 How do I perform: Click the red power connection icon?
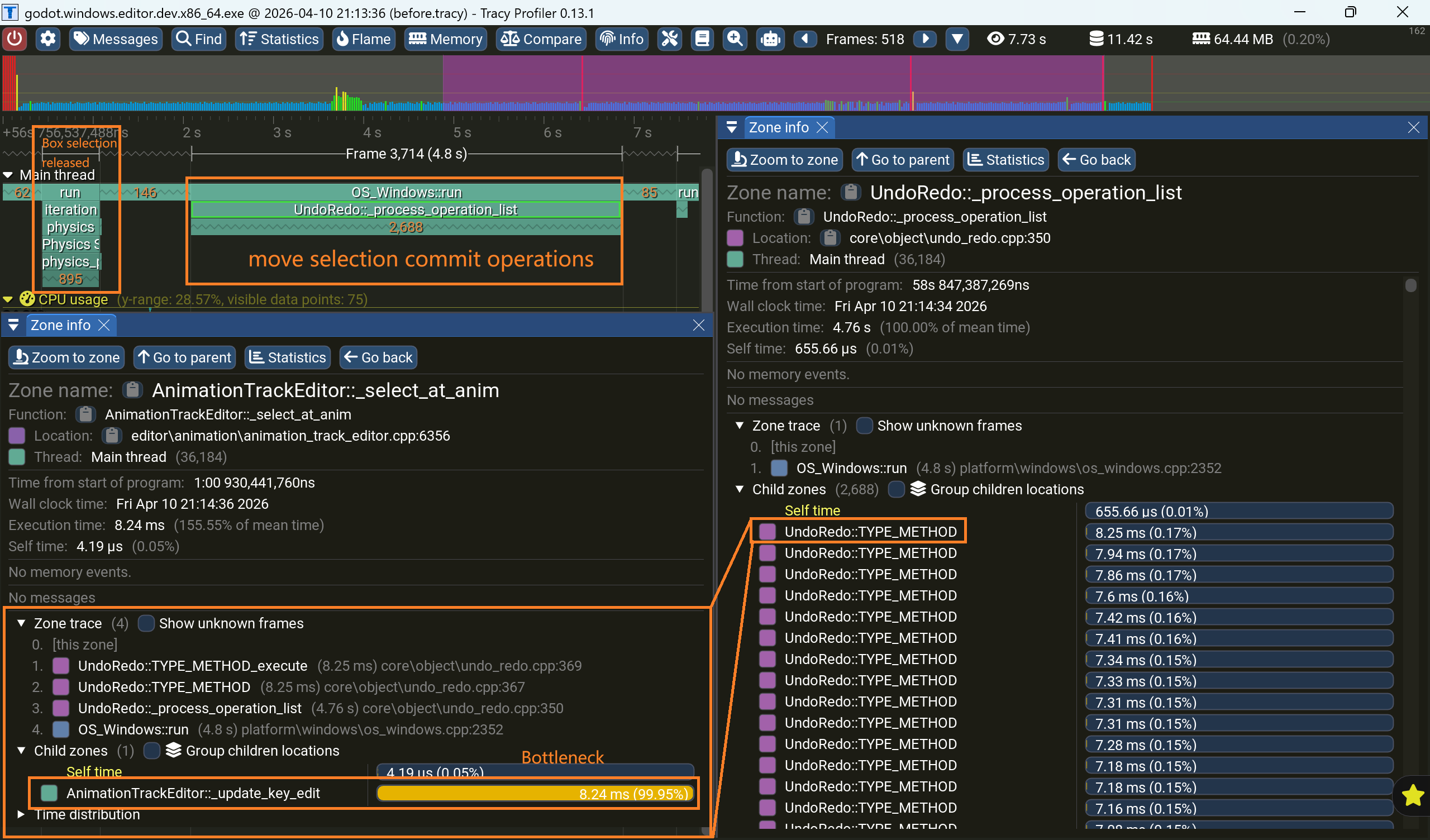pos(15,39)
